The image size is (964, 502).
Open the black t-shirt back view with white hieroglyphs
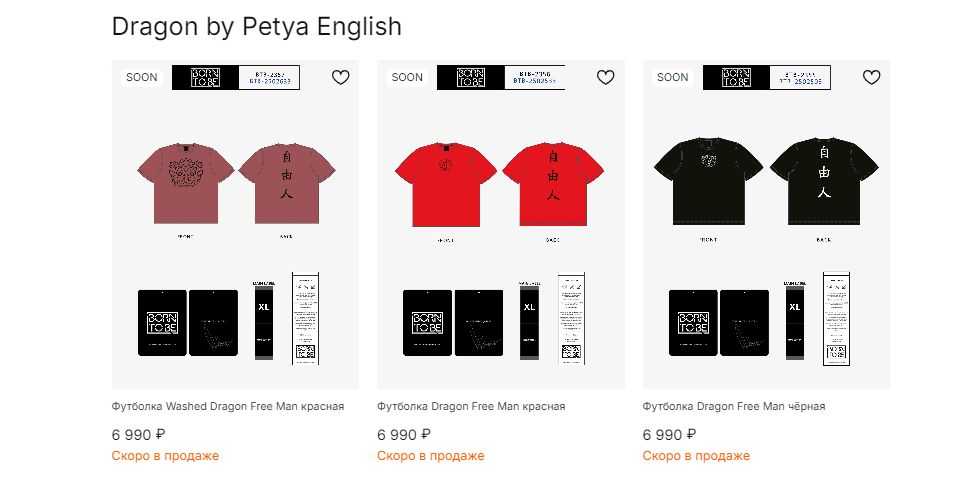(824, 181)
